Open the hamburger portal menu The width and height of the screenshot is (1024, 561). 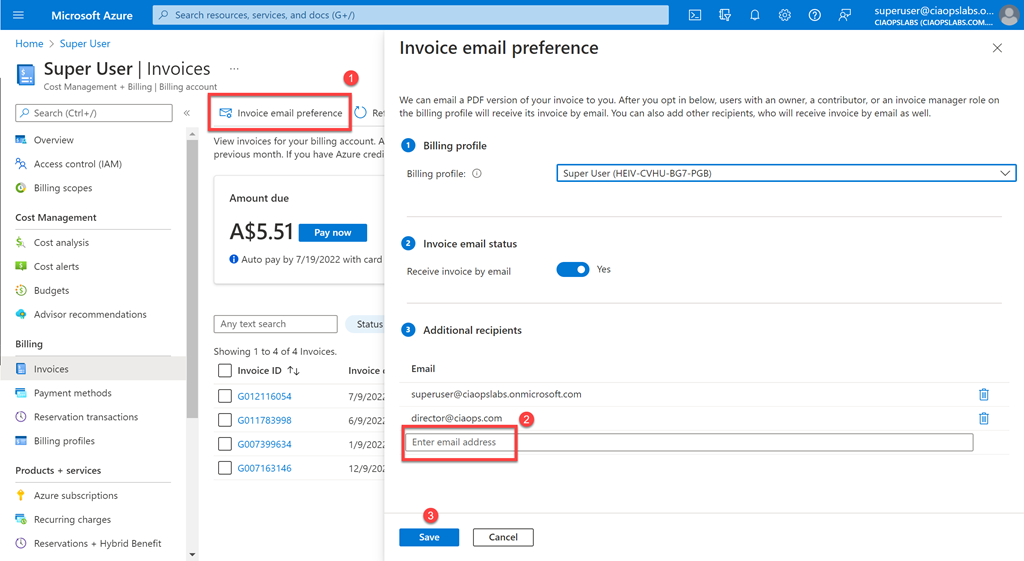coord(18,15)
